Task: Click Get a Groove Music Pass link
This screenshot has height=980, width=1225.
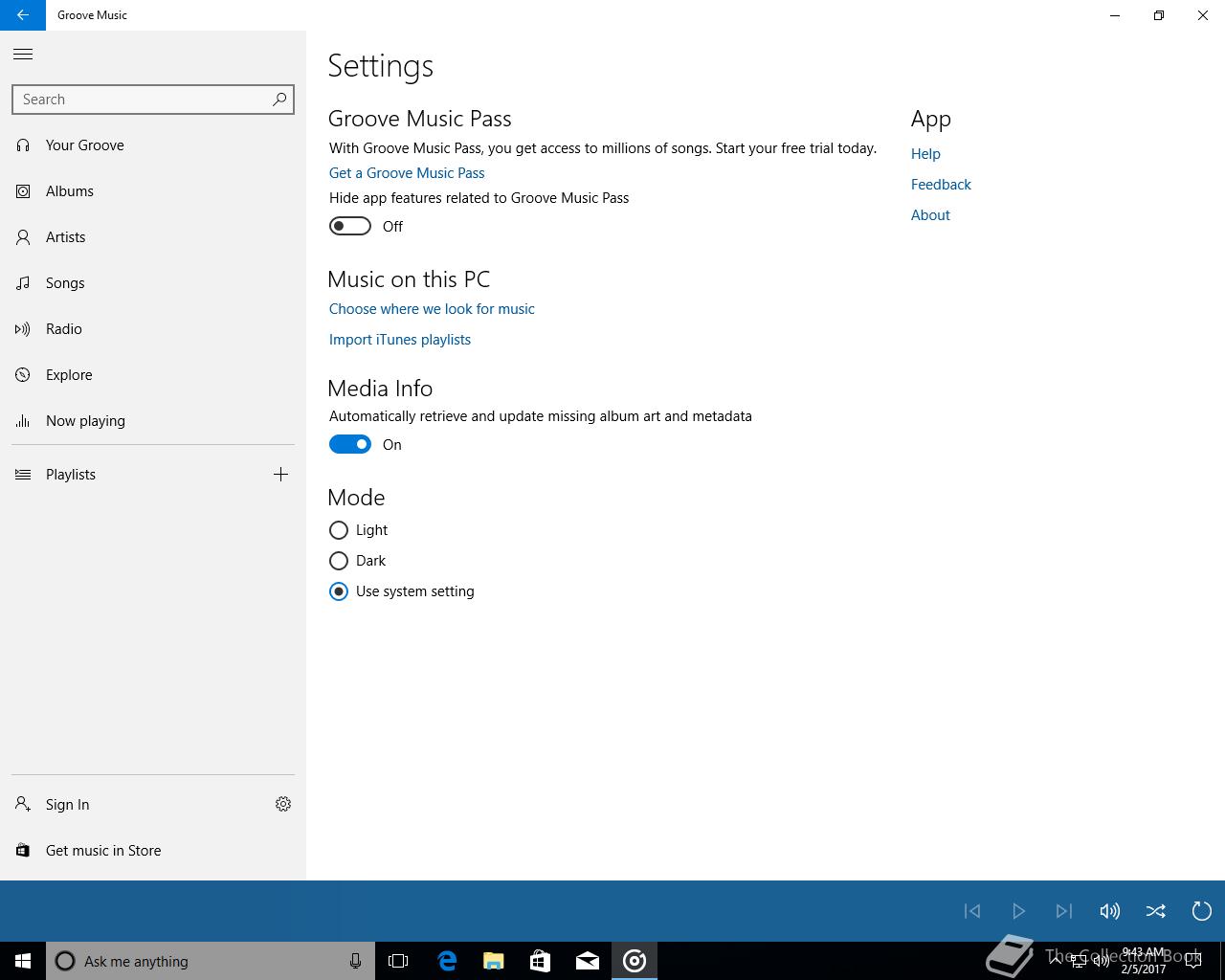Action: point(407,173)
